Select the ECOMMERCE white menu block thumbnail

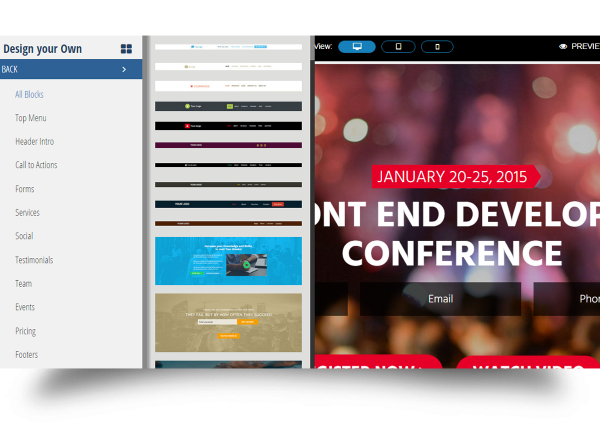(x=228, y=86)
